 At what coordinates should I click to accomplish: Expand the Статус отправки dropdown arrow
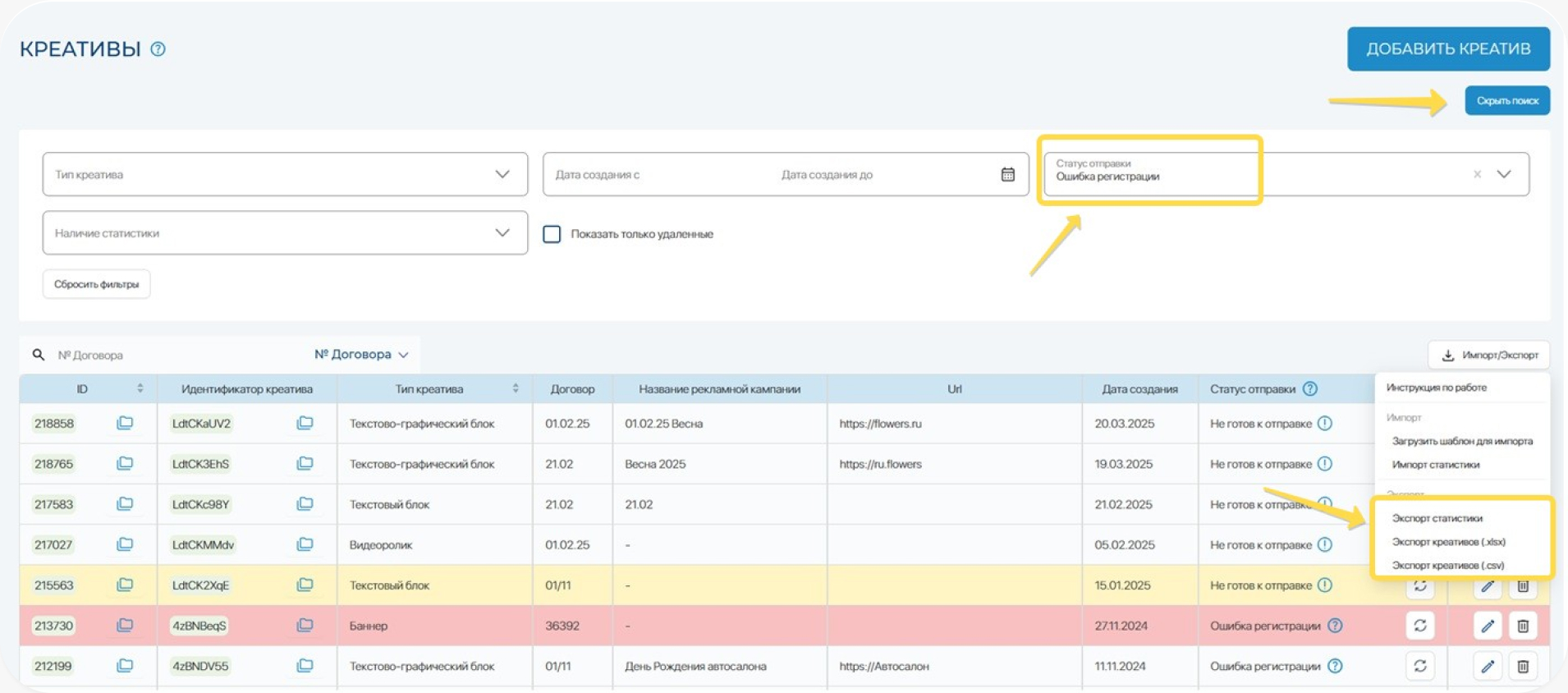[x=1504, y=174]
